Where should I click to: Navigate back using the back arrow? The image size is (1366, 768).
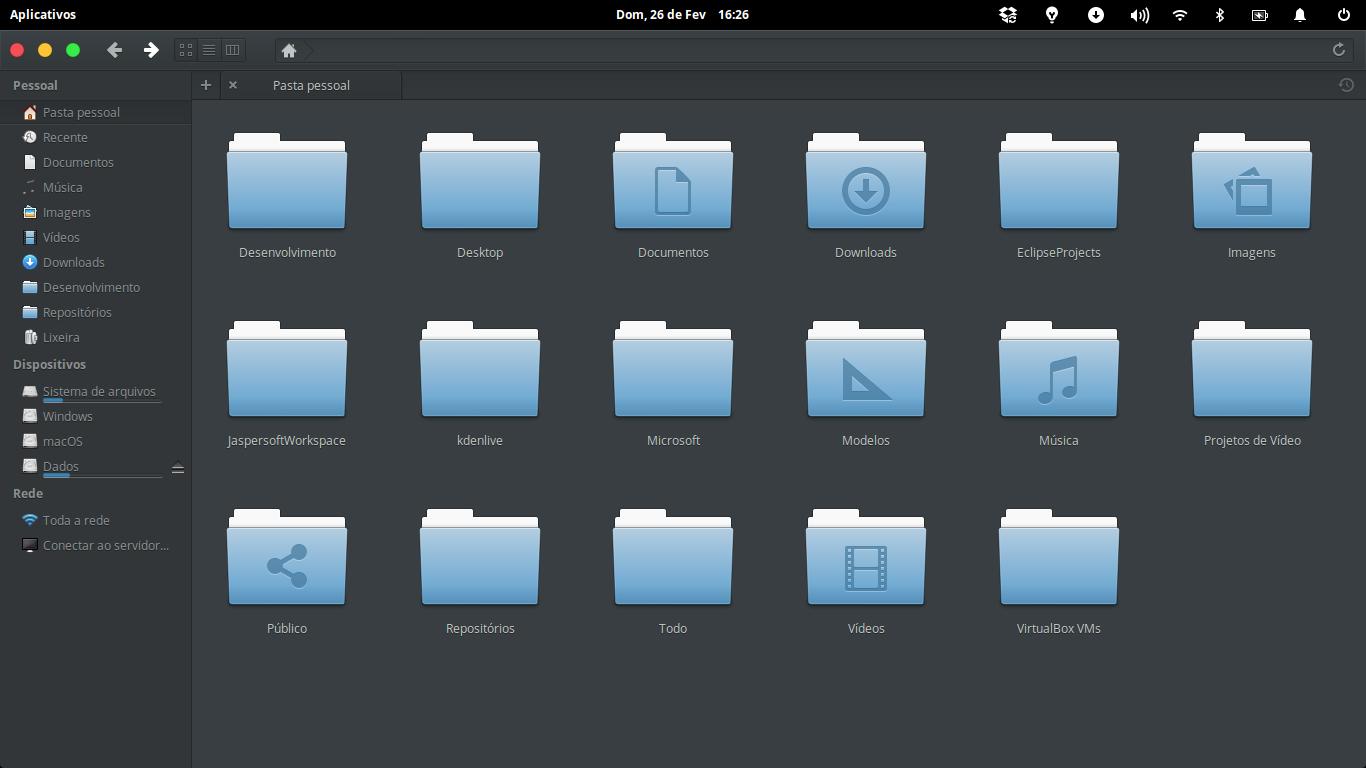114,50
